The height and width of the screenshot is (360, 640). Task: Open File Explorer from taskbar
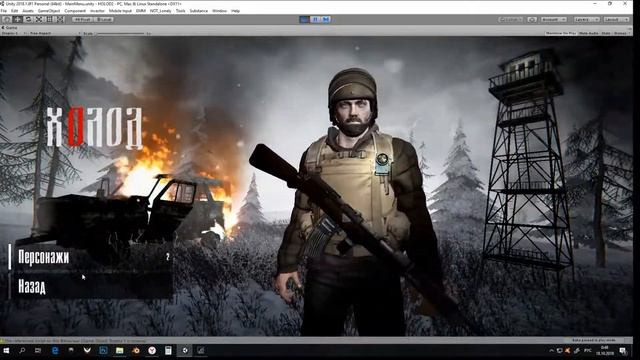pyautogui.click(x=120, y=351)
